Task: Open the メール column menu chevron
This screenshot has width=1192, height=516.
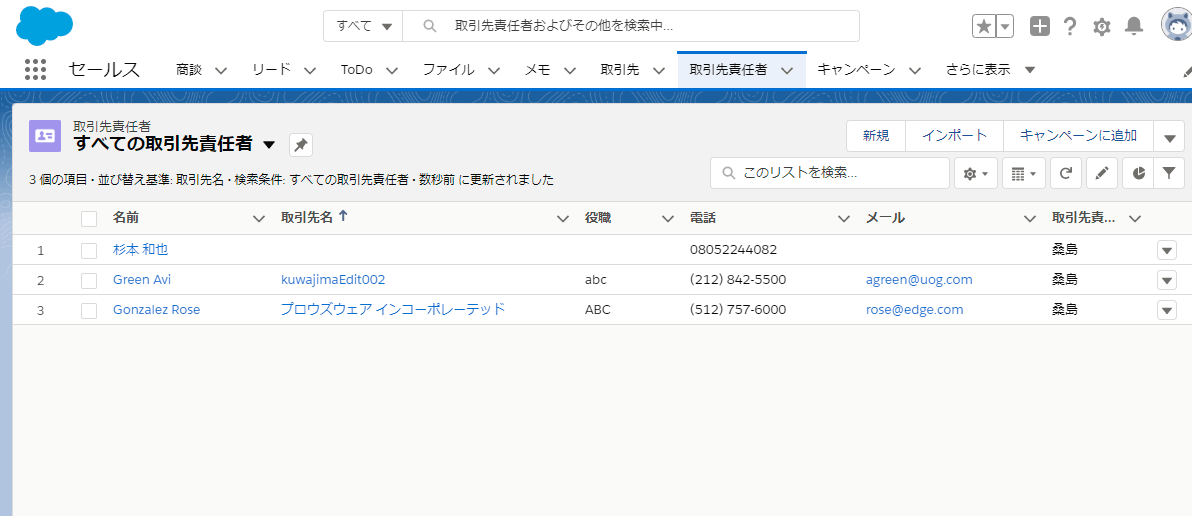Action: (x=1029, y=219)
